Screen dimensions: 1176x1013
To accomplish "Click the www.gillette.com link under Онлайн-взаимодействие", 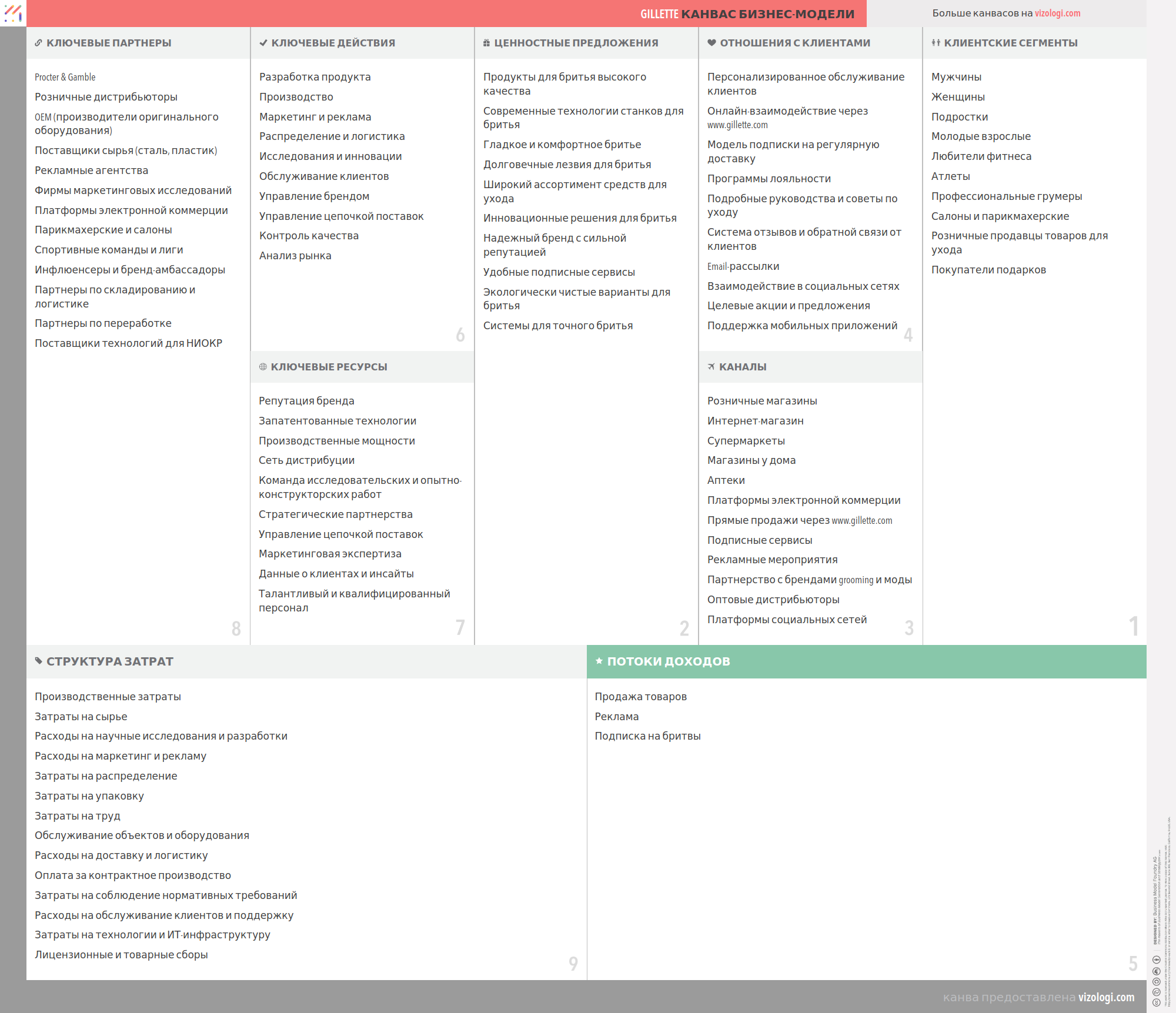I will [x=737, y=125].
